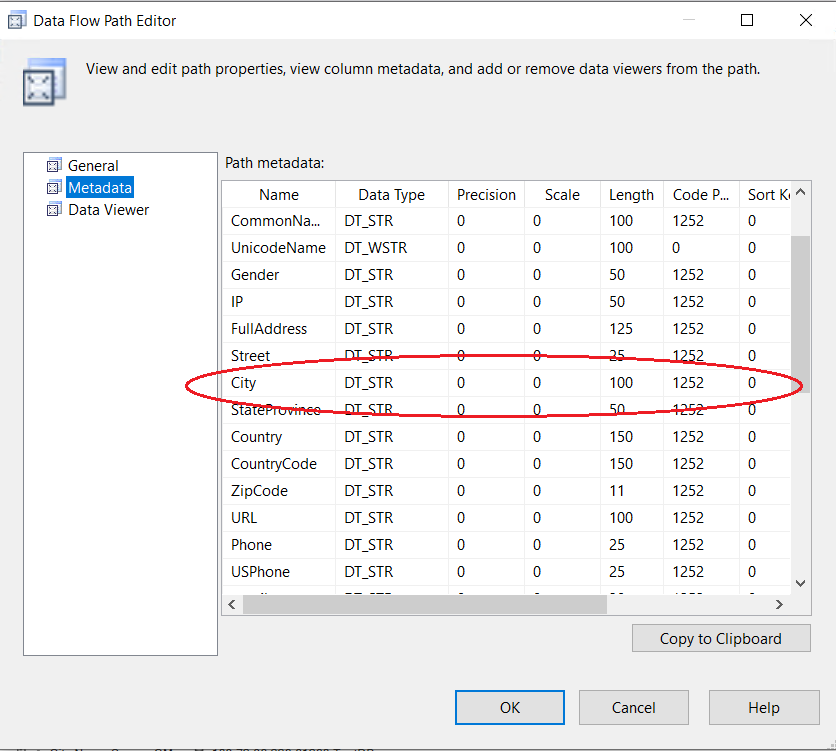The width and height of the screenshot is (836, 751).
Task: Select the ZipCode row name cell
Action: click(259, 491)
